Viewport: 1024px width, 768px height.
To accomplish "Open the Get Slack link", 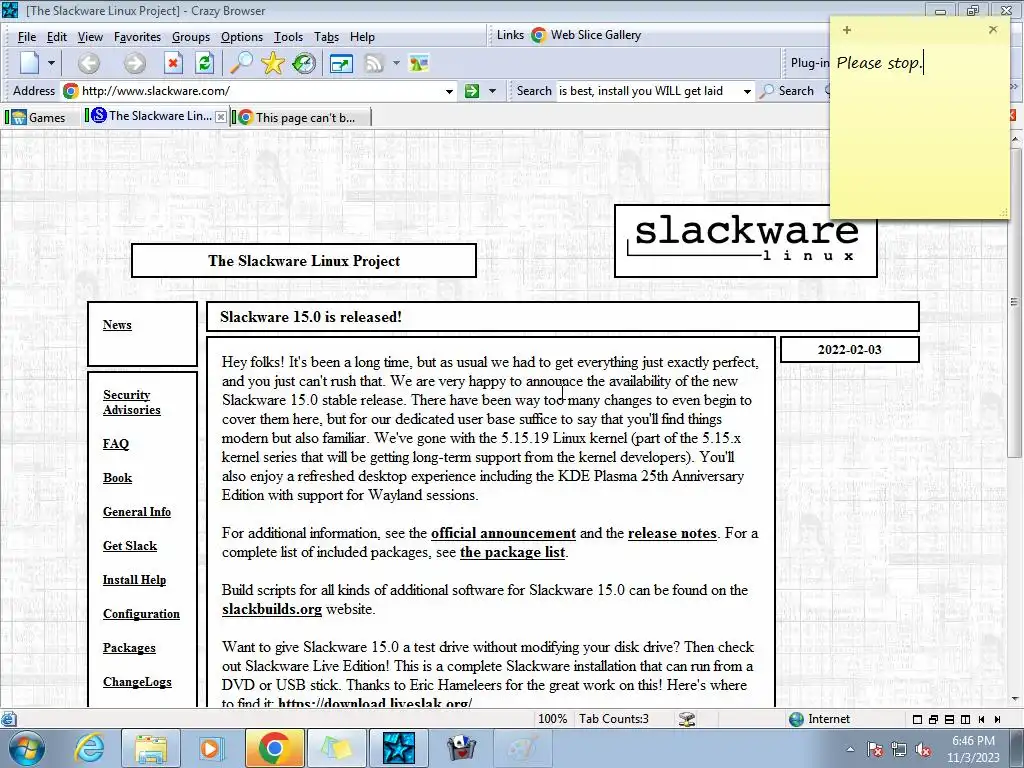I will [129, 546].
